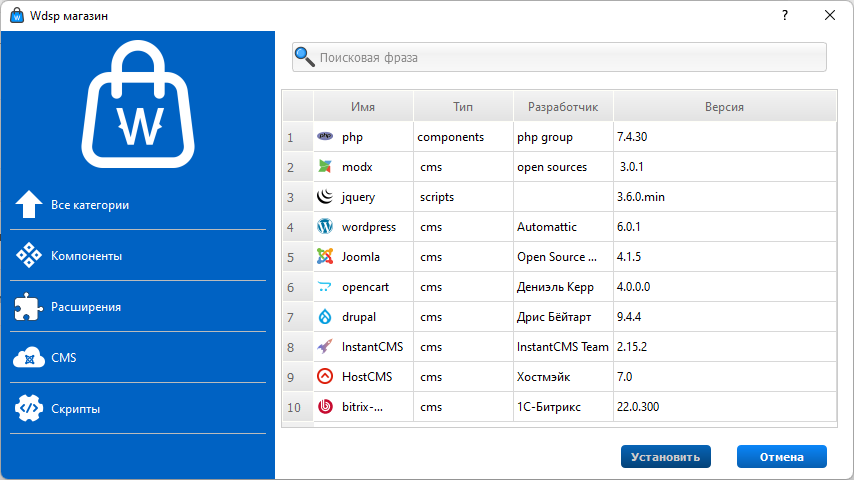Click the drupal drop icon
854x480 pixels.
pos(325,316)
